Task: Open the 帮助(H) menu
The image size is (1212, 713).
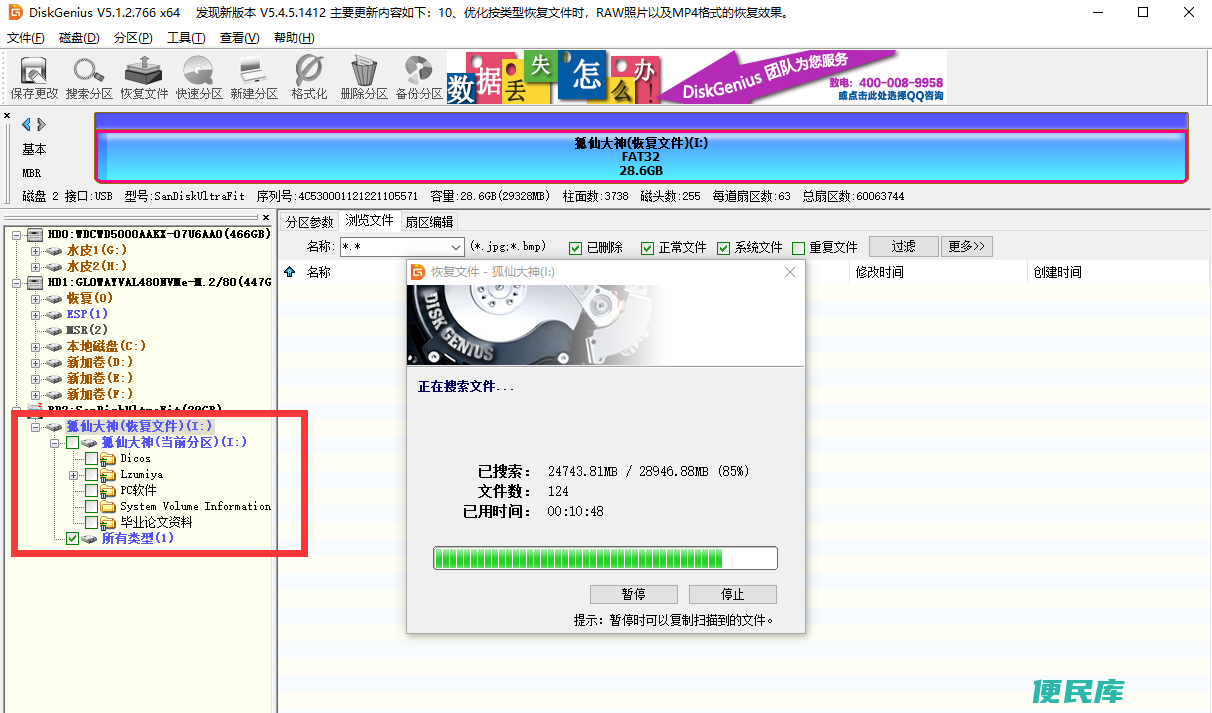Action: coord(294,38)
